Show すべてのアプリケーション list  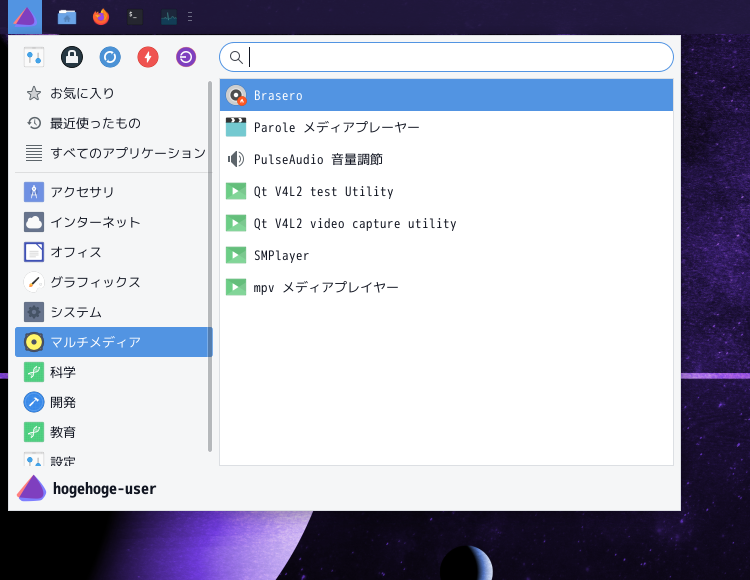pyautogui.click(x=113, y=153)
